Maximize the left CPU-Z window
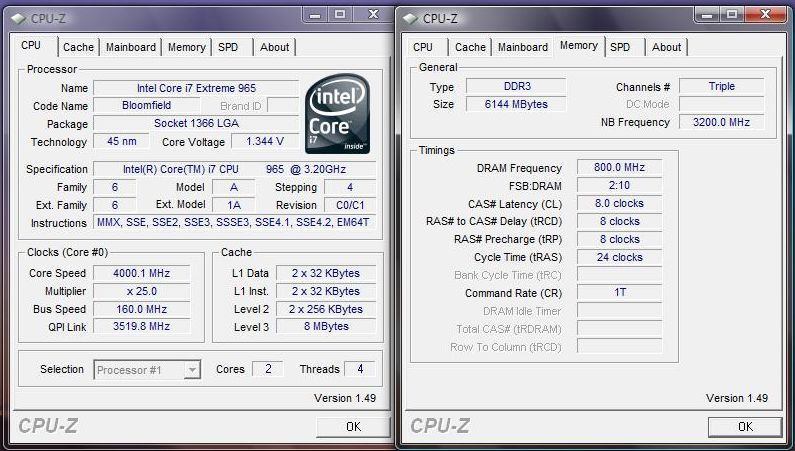This screenshot has width=795, height=451. (340, 15)
